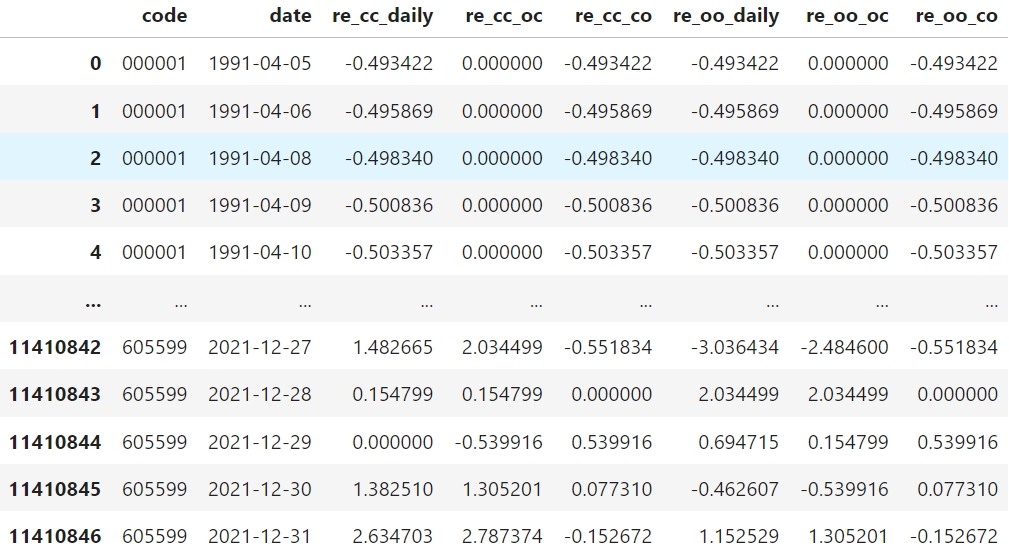
Task: Click the date cell 2021-12-31
Action: pos(260,537)
